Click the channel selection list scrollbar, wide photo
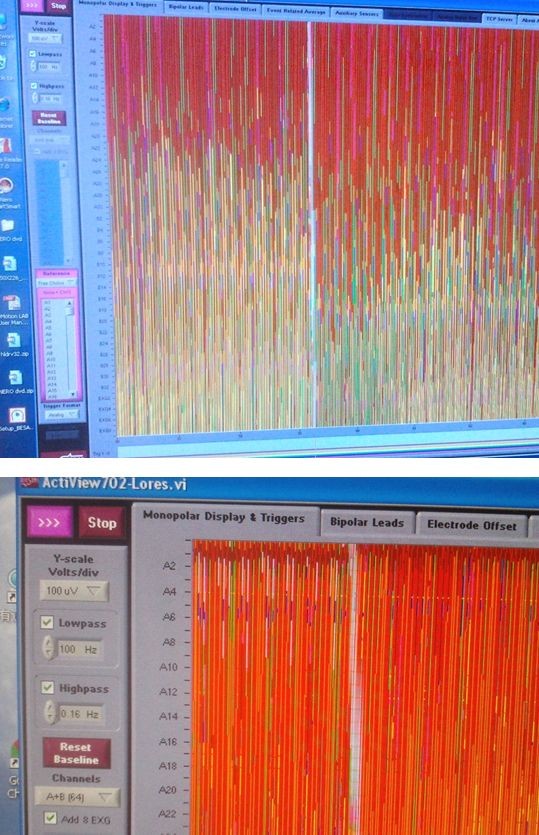This screenshot has width=539, height=835. [x=64, y=213]
